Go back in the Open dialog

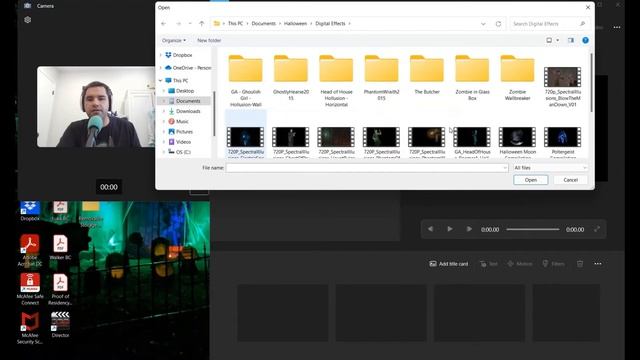pyautogui.click(x=164, y=24)
